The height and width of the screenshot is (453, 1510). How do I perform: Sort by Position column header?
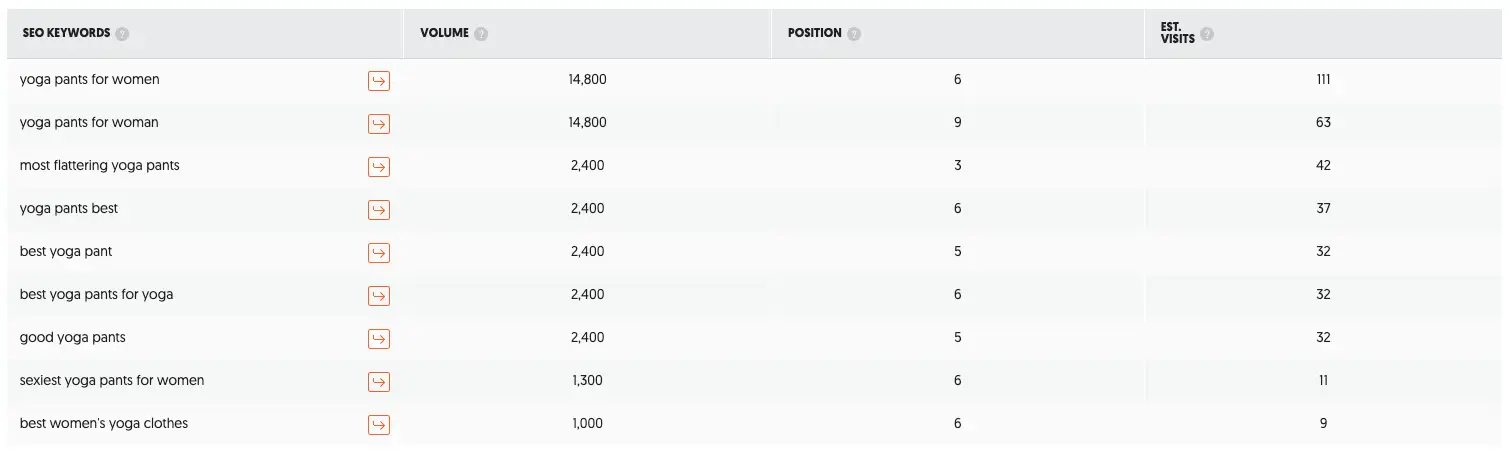pos(814,33)
